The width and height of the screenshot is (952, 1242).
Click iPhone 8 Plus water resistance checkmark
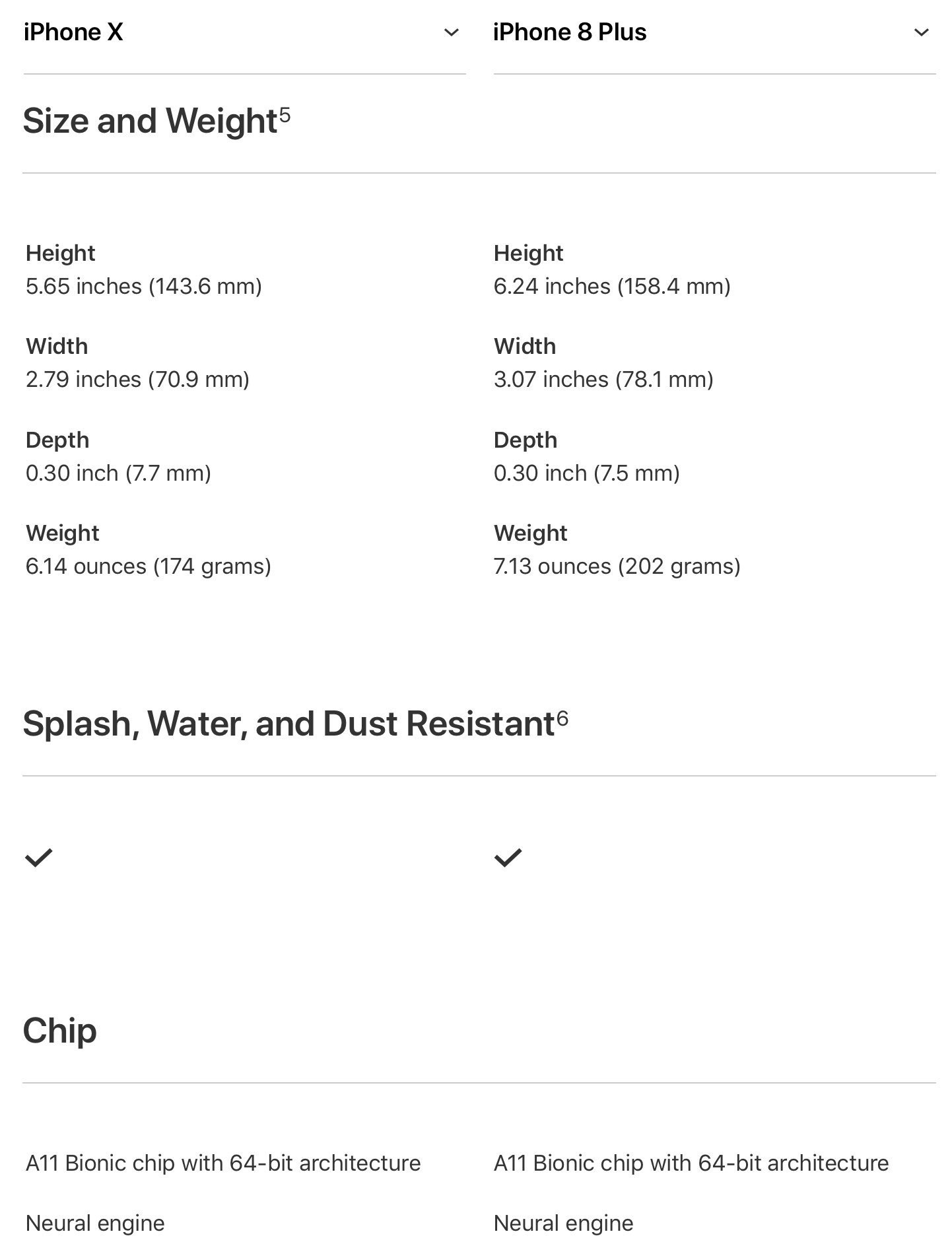pos(508,857)
